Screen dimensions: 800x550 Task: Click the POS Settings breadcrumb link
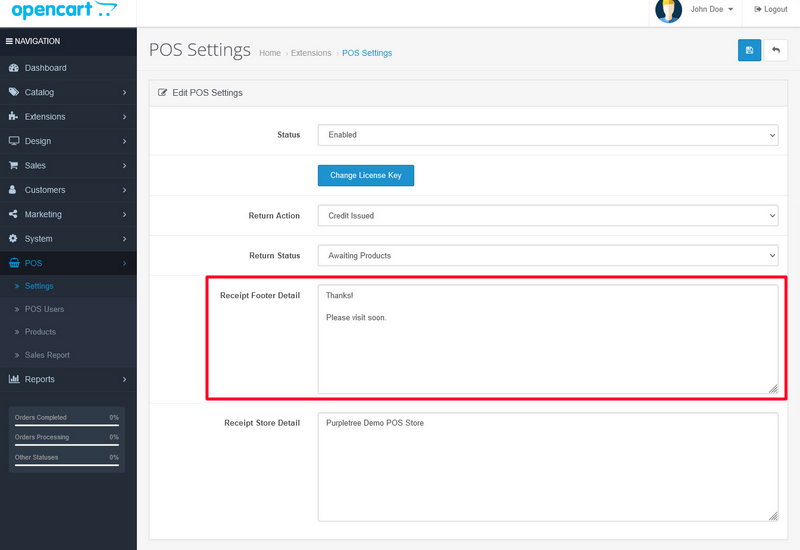click(367, 53)
